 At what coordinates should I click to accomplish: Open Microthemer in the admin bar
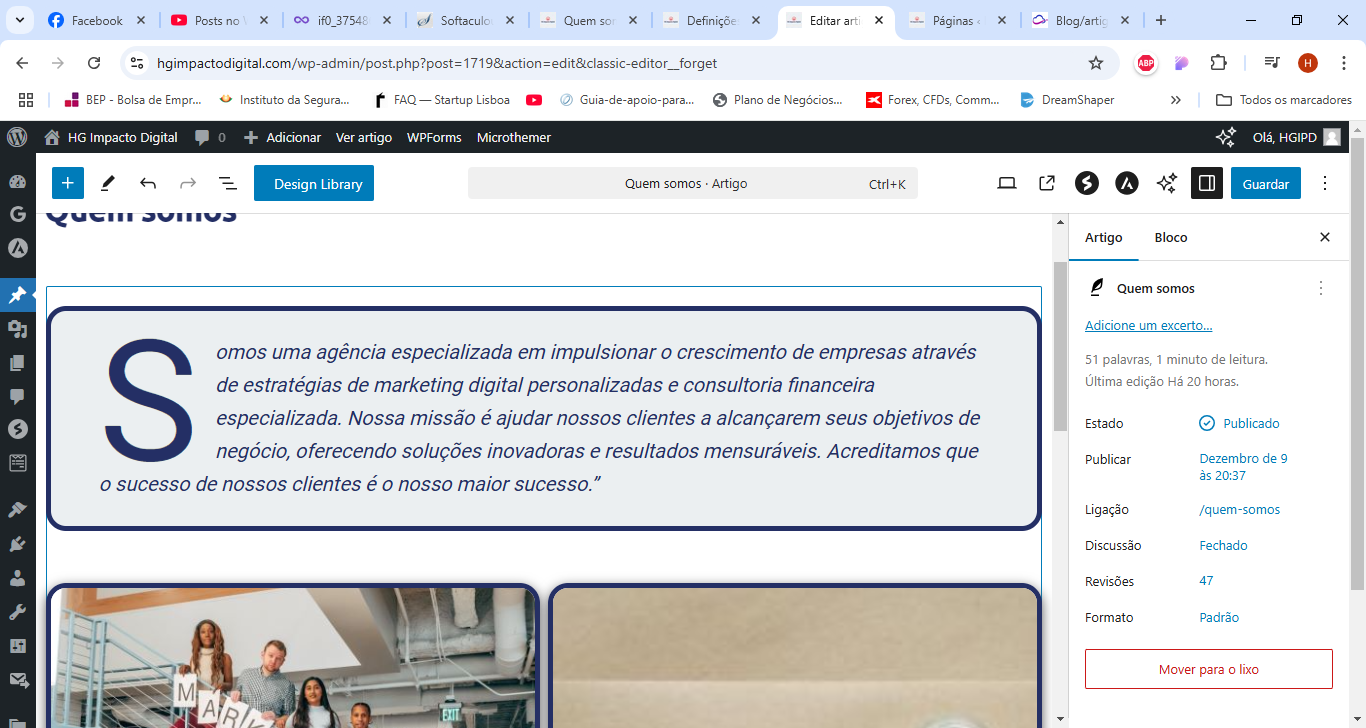[x=514, y=137]
